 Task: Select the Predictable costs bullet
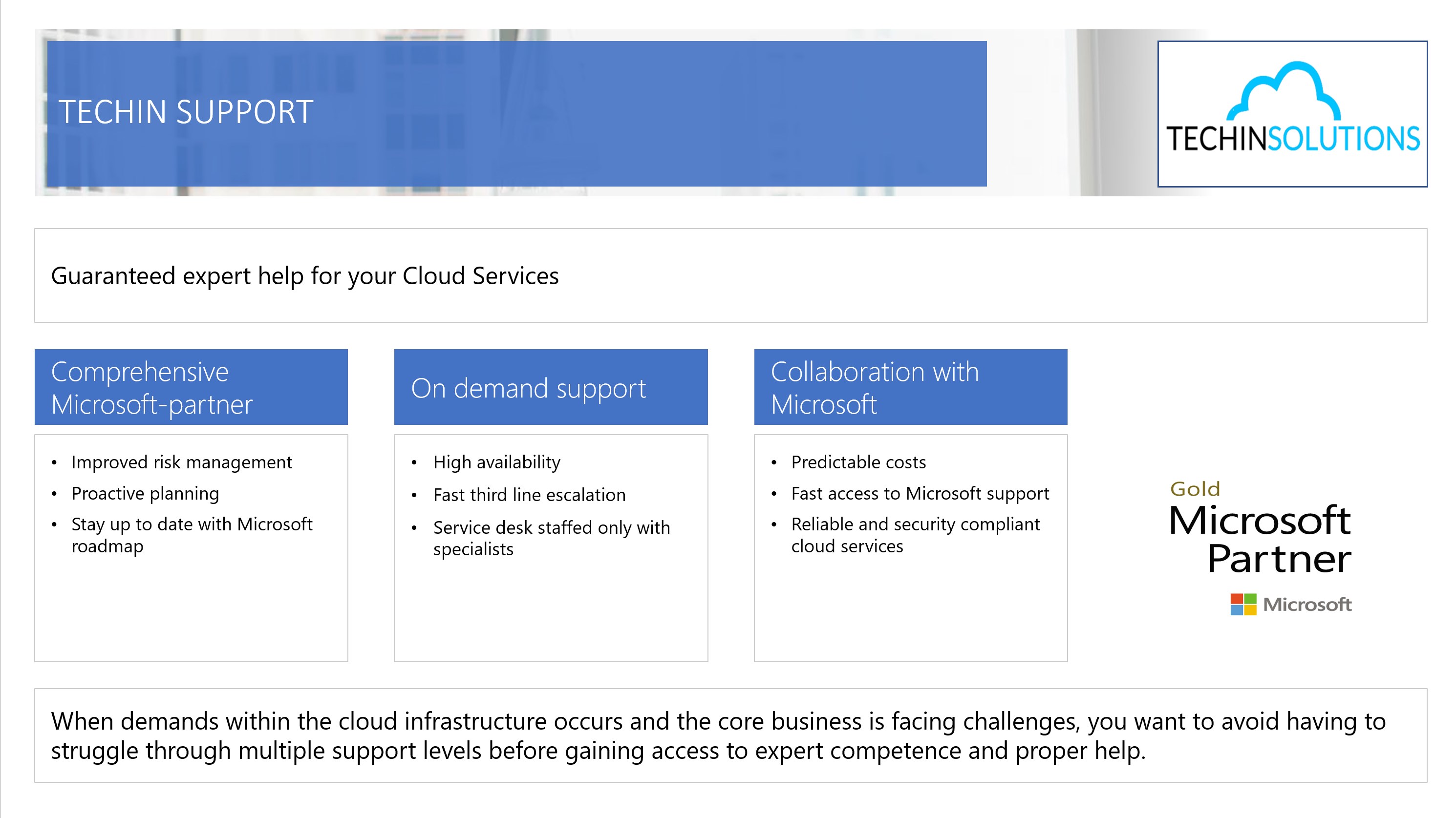[x=858, y=462]
